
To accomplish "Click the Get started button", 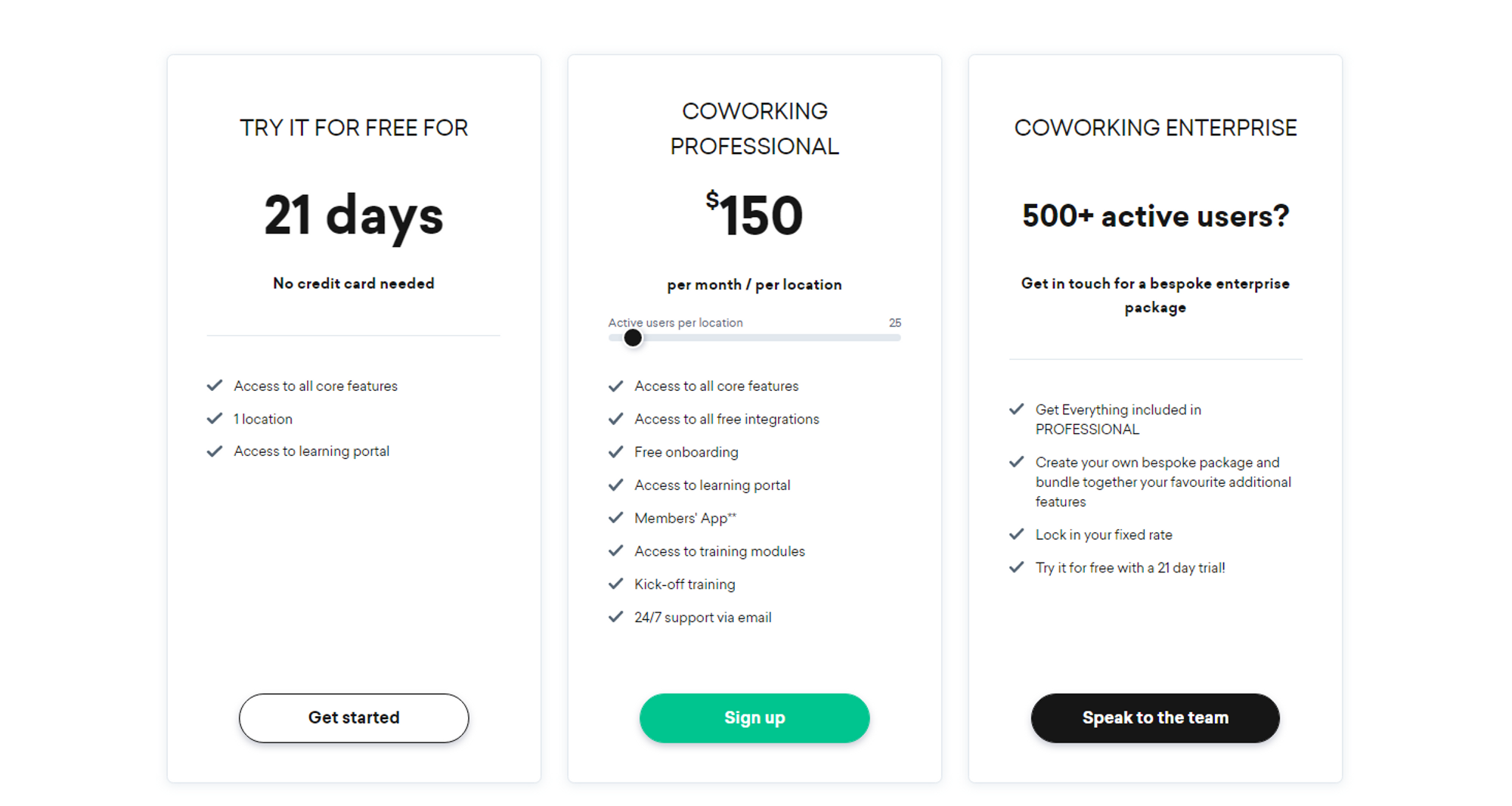I will tap(354, 718).
